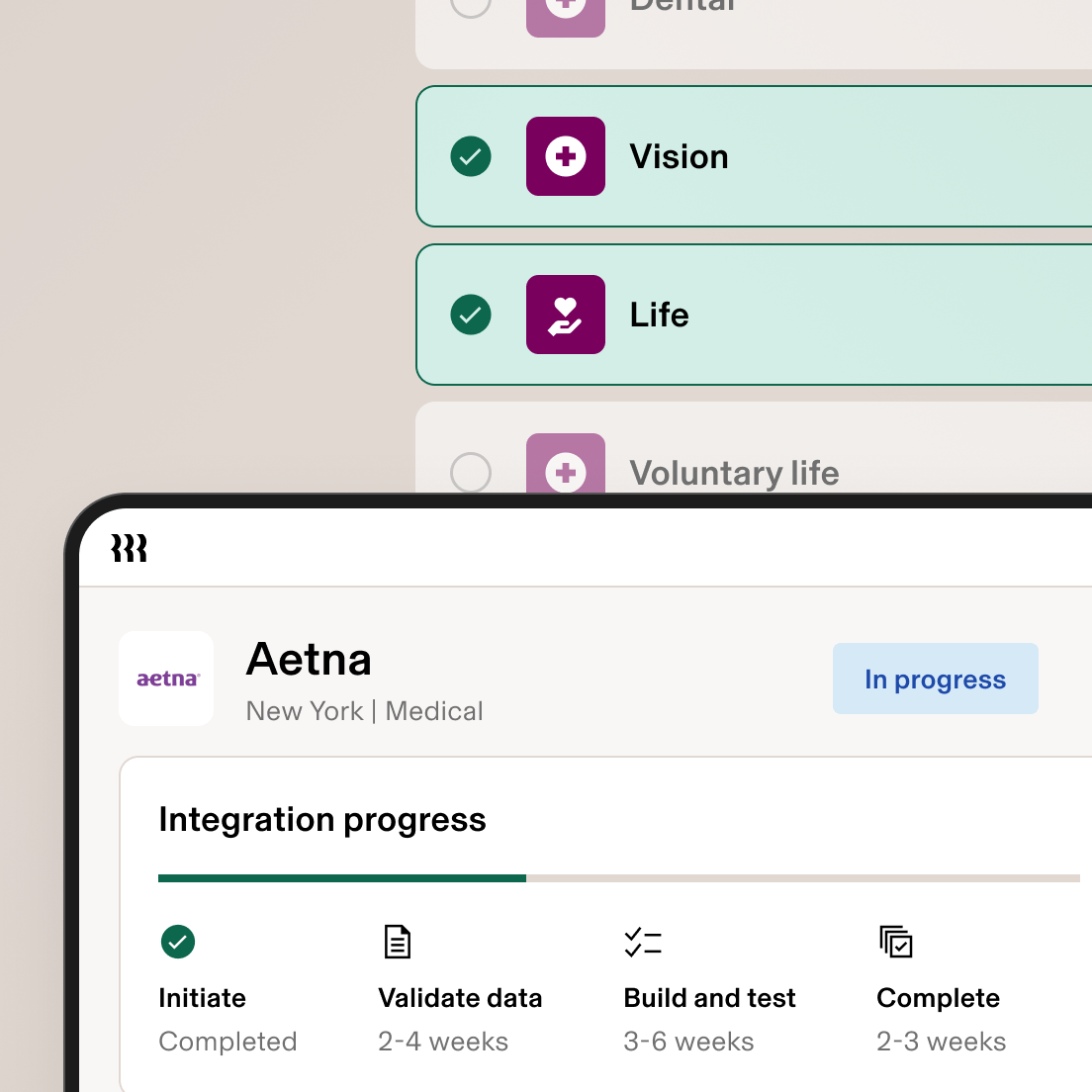
Task: Click the green Initiate completed checkmark
Action: (x=178, y=942)
